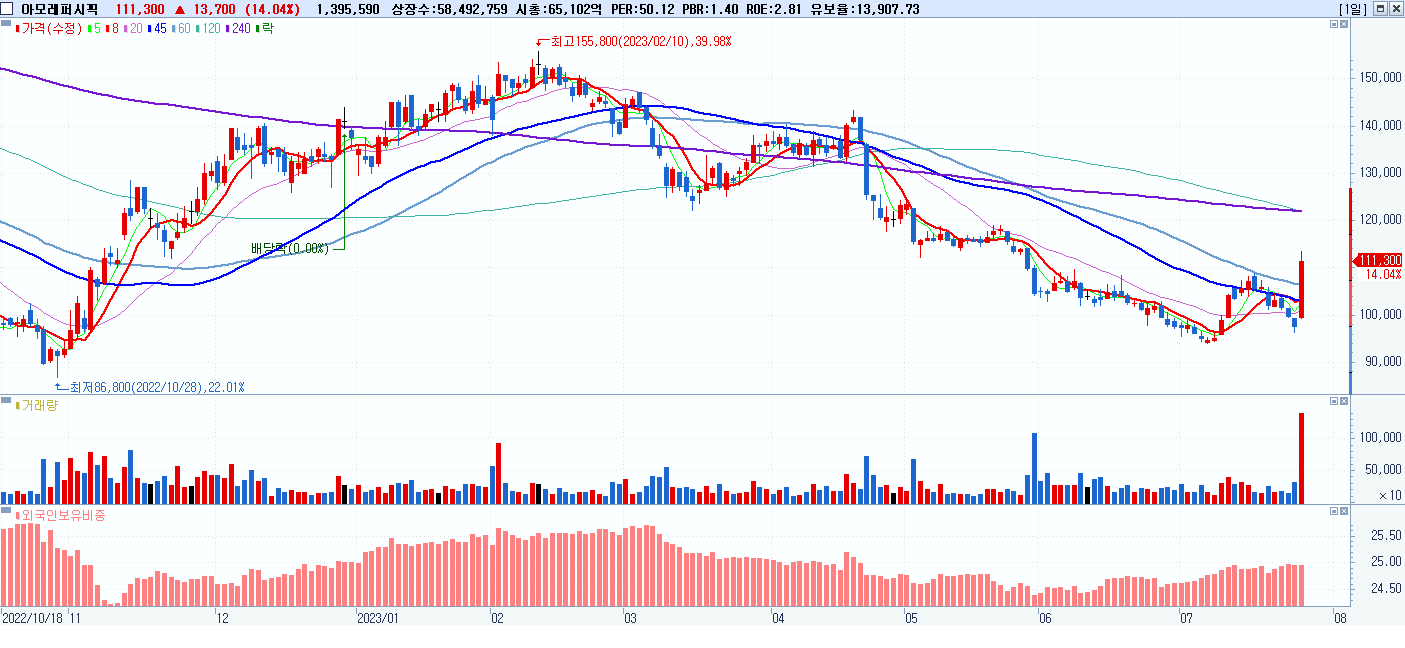The width and height of the screenshot is (1405, 648).
Task: Click the 06 month date axis label
Action: pyautogui.click(x=1046, y=618)
